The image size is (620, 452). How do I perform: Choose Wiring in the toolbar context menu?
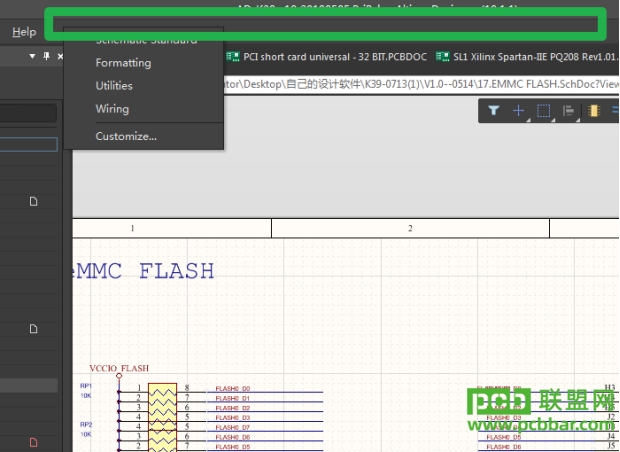coord(112,109)
